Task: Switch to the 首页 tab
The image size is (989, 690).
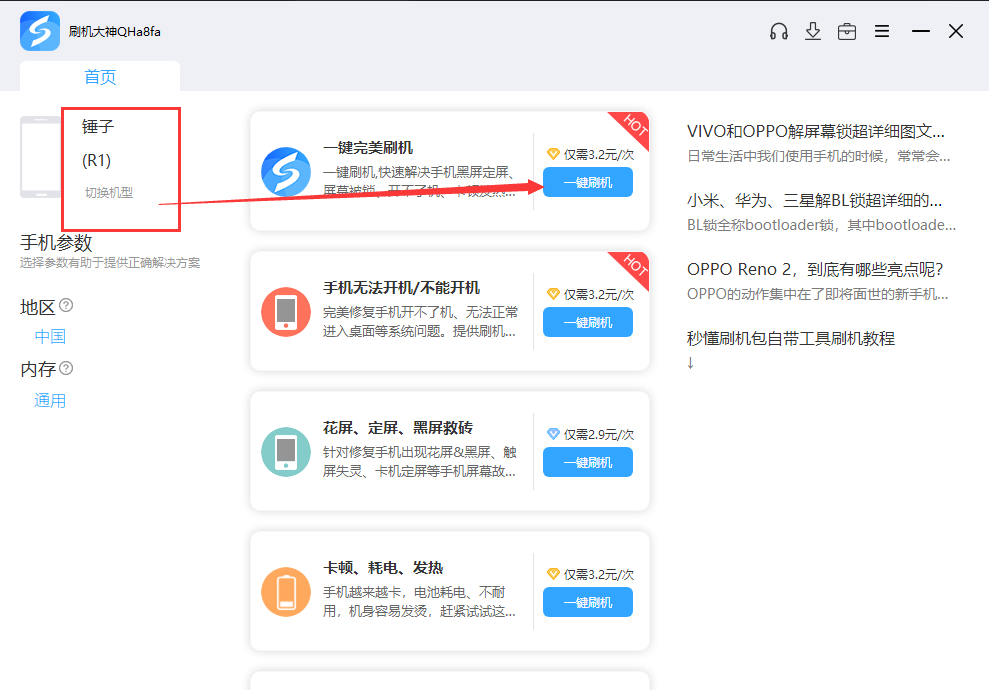Action: tap(100, 76)
